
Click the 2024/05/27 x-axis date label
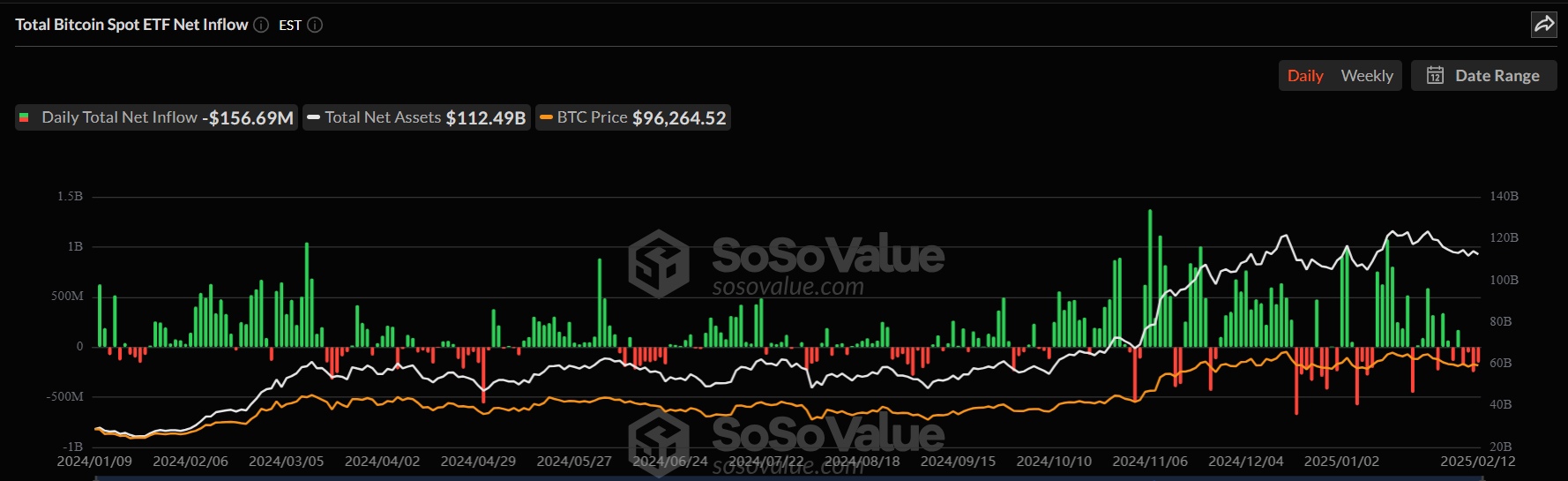[x=574, y=462]
